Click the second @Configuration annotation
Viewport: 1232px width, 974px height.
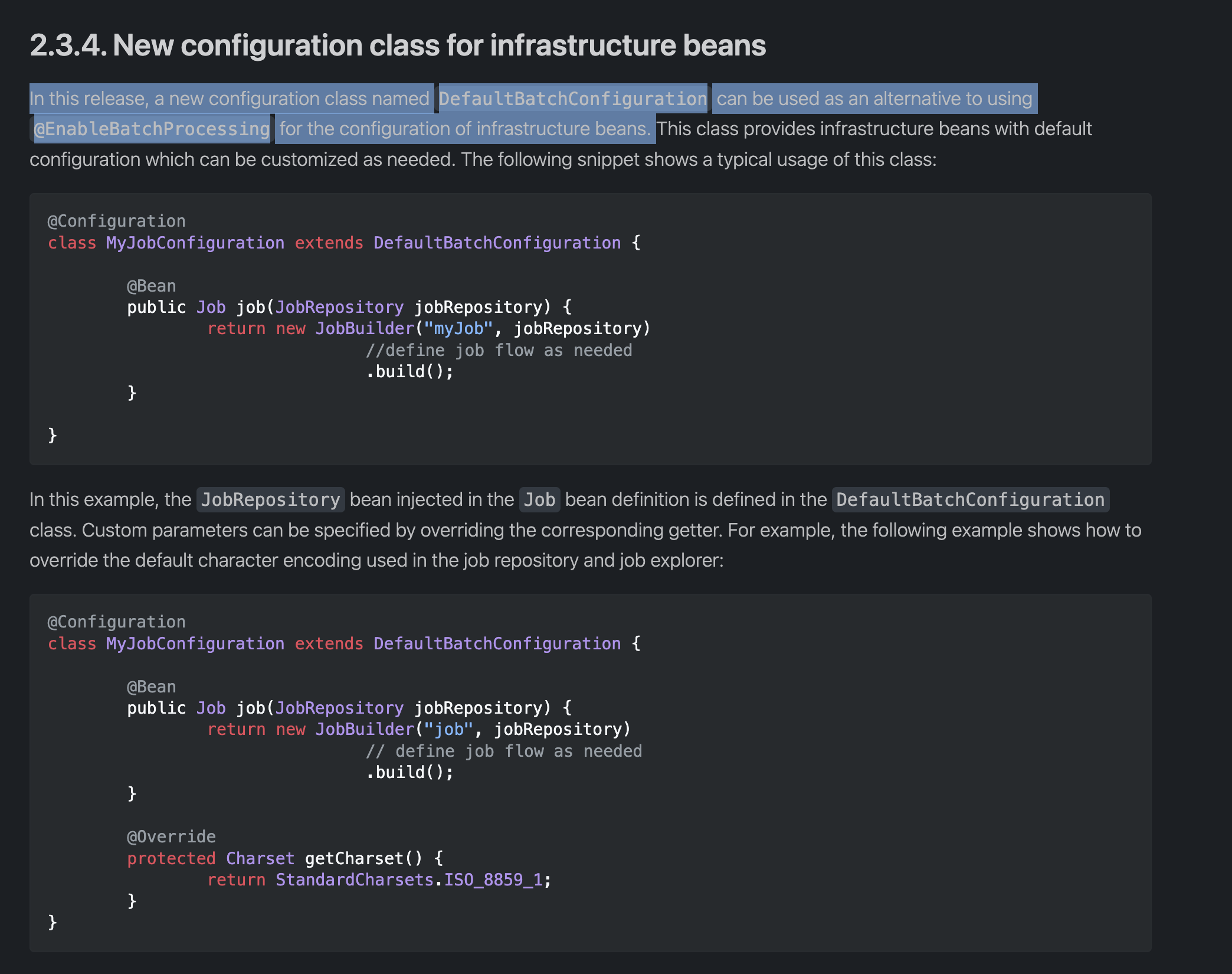(116, 622)
